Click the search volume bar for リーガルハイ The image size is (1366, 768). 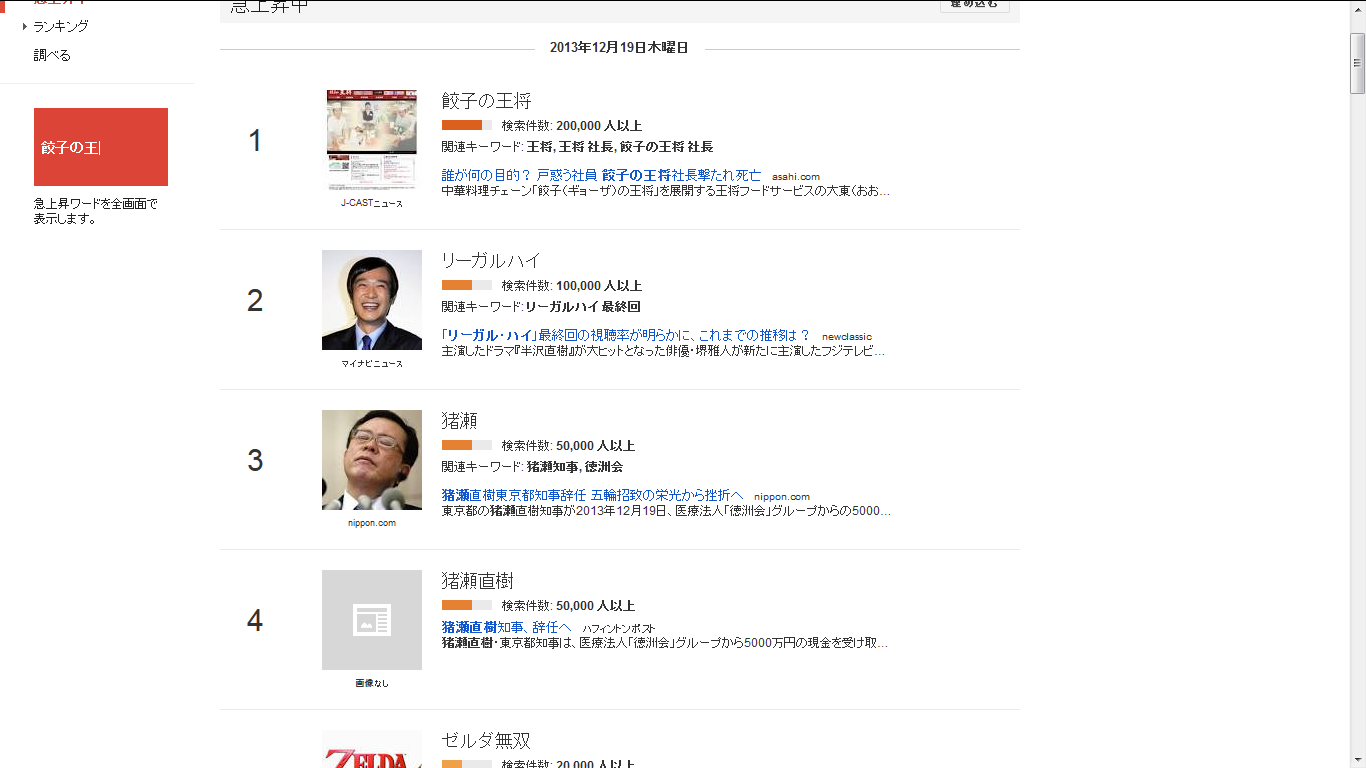pos(467,285)
